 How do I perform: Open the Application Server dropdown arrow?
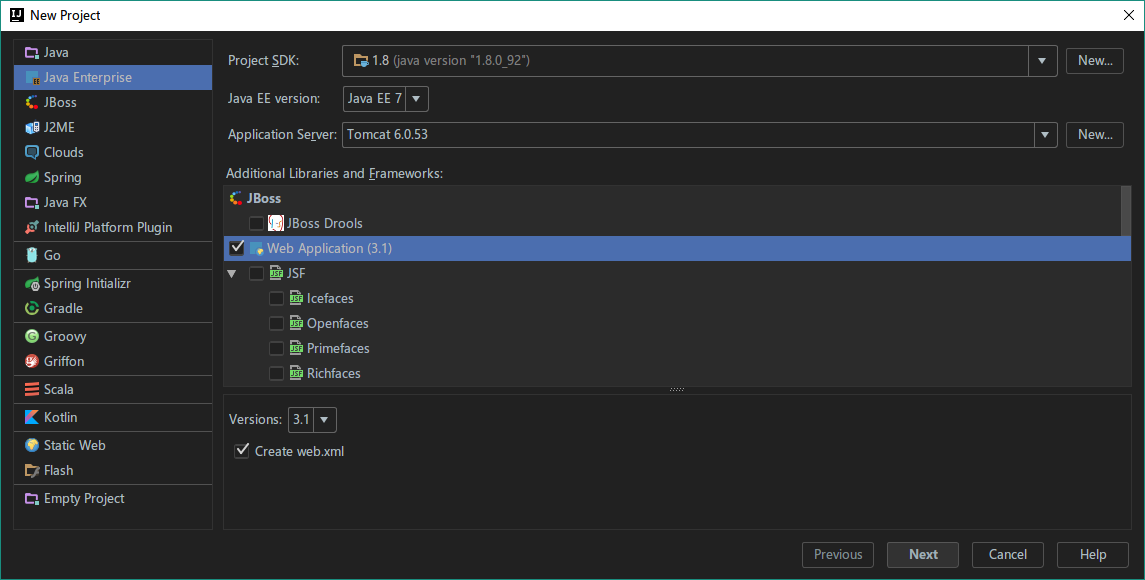pos(1045,134)
